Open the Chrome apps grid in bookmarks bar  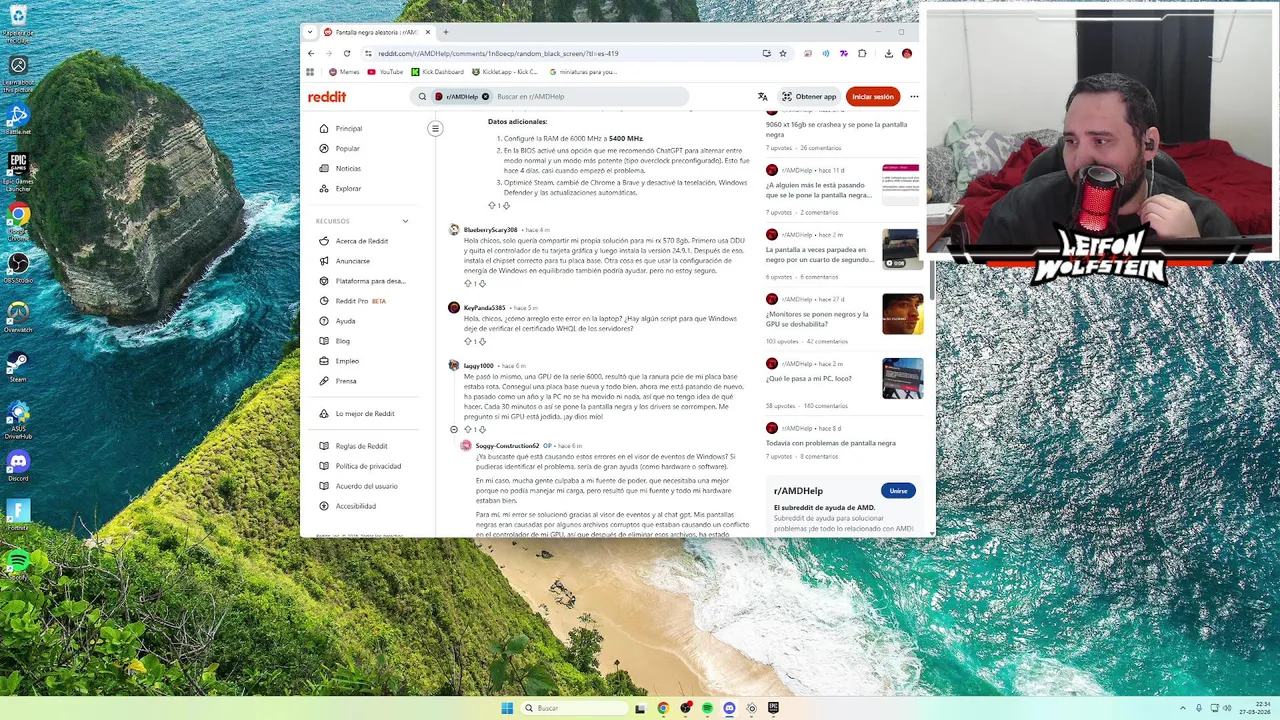coord(310,72)
